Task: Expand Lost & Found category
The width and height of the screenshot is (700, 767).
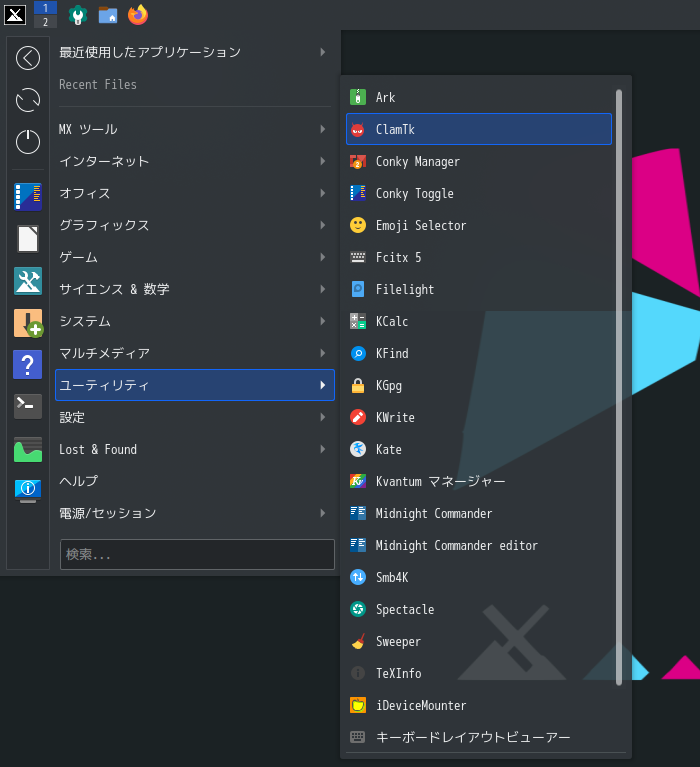Action: [195, 450]
